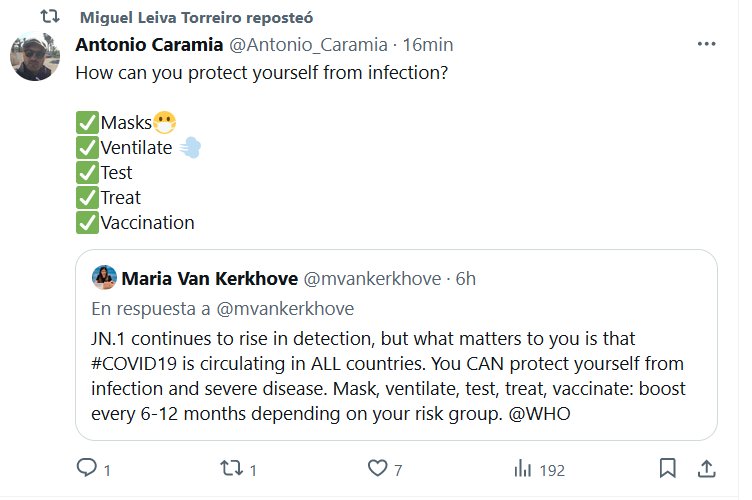This screenshot has width=752, height=500.
Task: Open the #COVID19 hashtag
Action: 134,365
